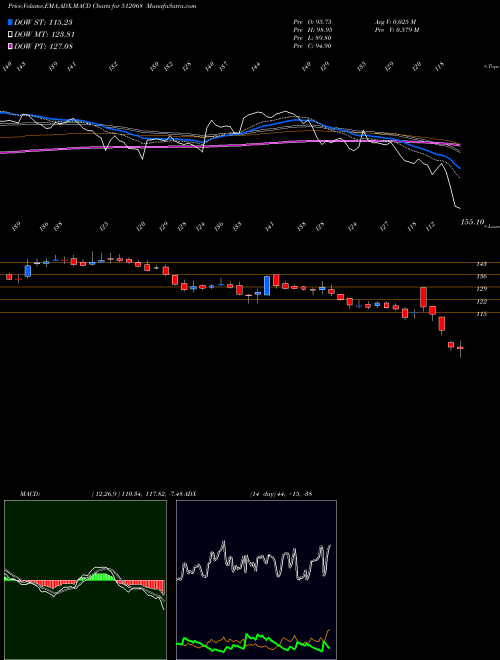Click the large blue candlestick near mid-chart
The image size is (500, 660).
pyautogui.click(x=267, y=286)
